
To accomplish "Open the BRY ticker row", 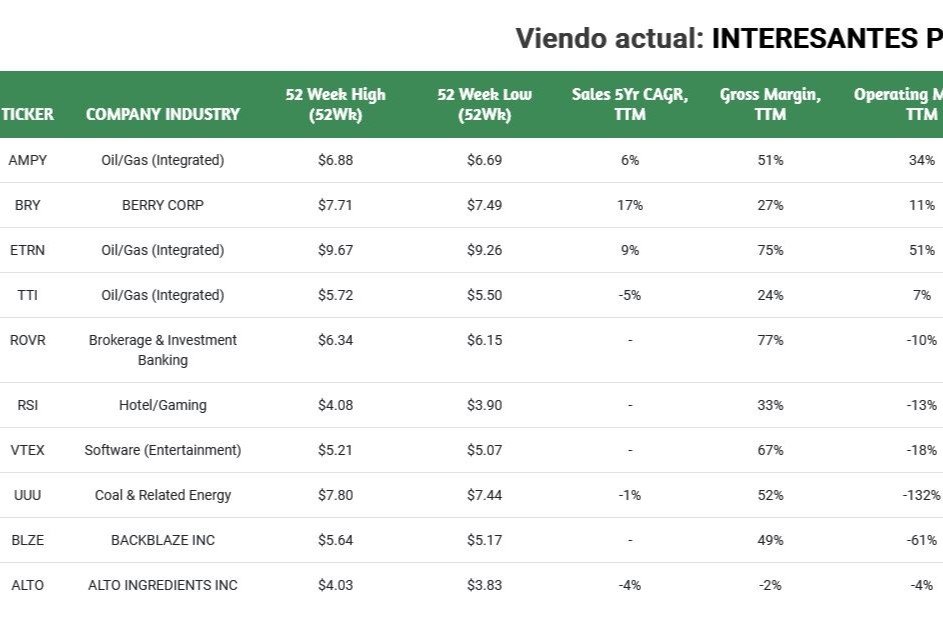I will coord(28,205).
